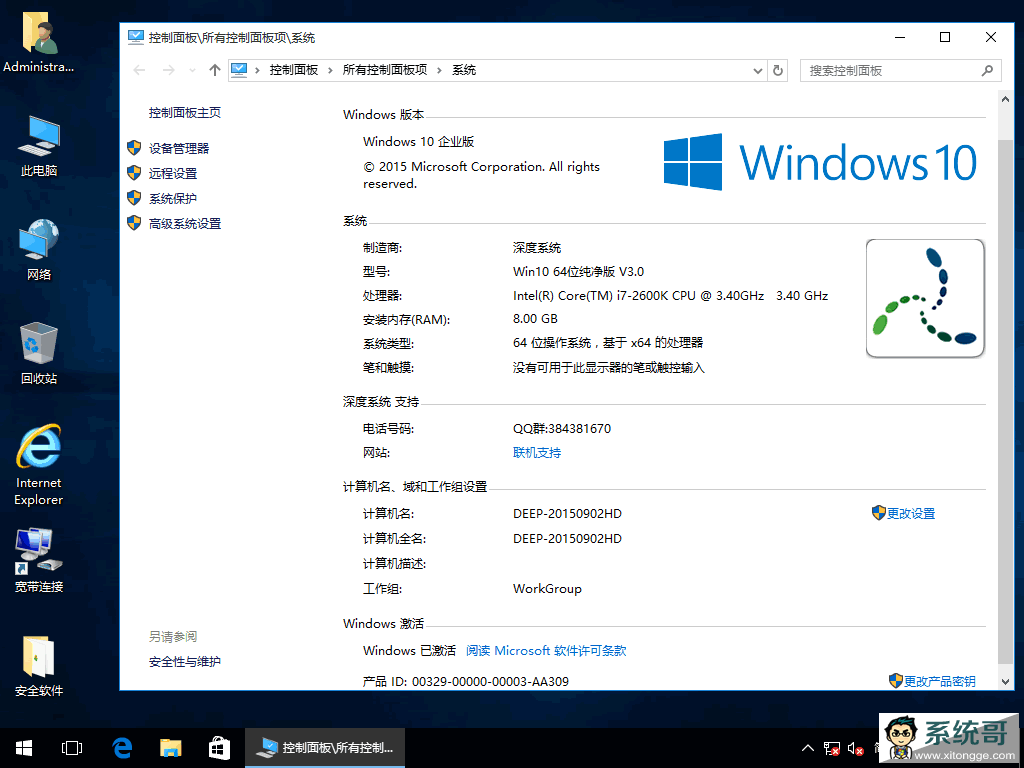Click the 'Windows 已激活' status text
The height and width of the screenshot is (768, 1024).
(409, 650)
